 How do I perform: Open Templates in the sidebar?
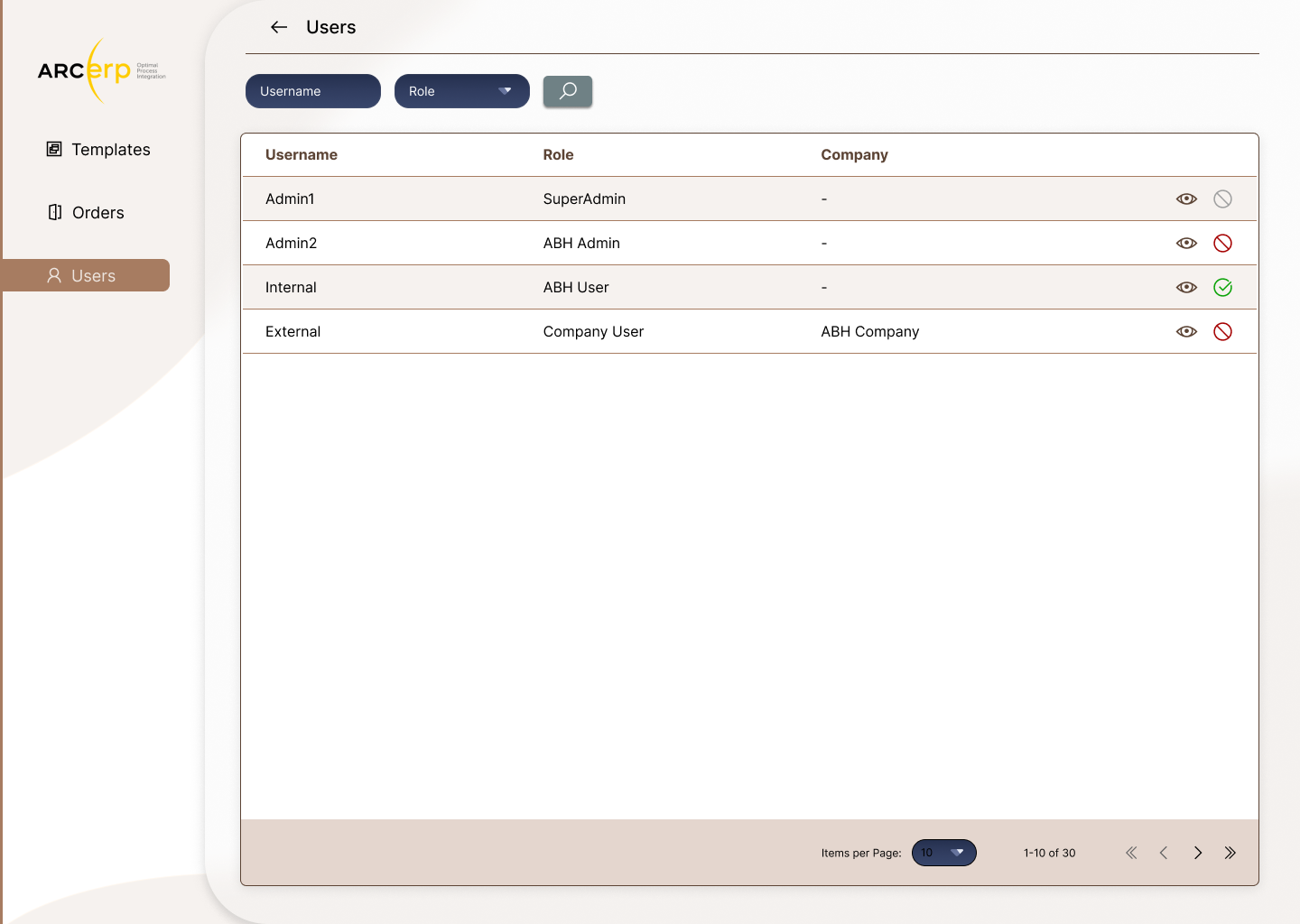[98, 150]
